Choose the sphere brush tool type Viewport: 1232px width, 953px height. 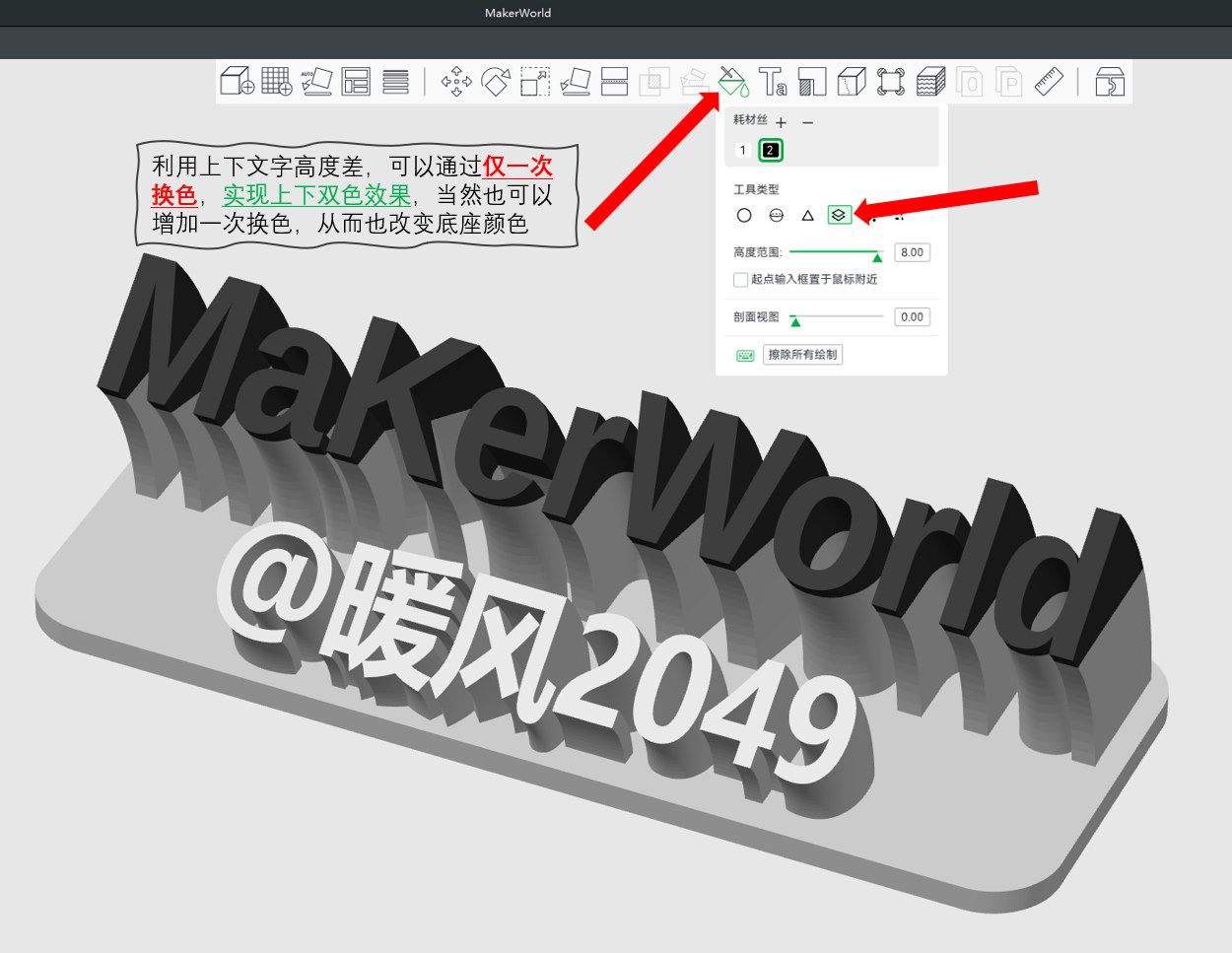click(x=777, y=215)
